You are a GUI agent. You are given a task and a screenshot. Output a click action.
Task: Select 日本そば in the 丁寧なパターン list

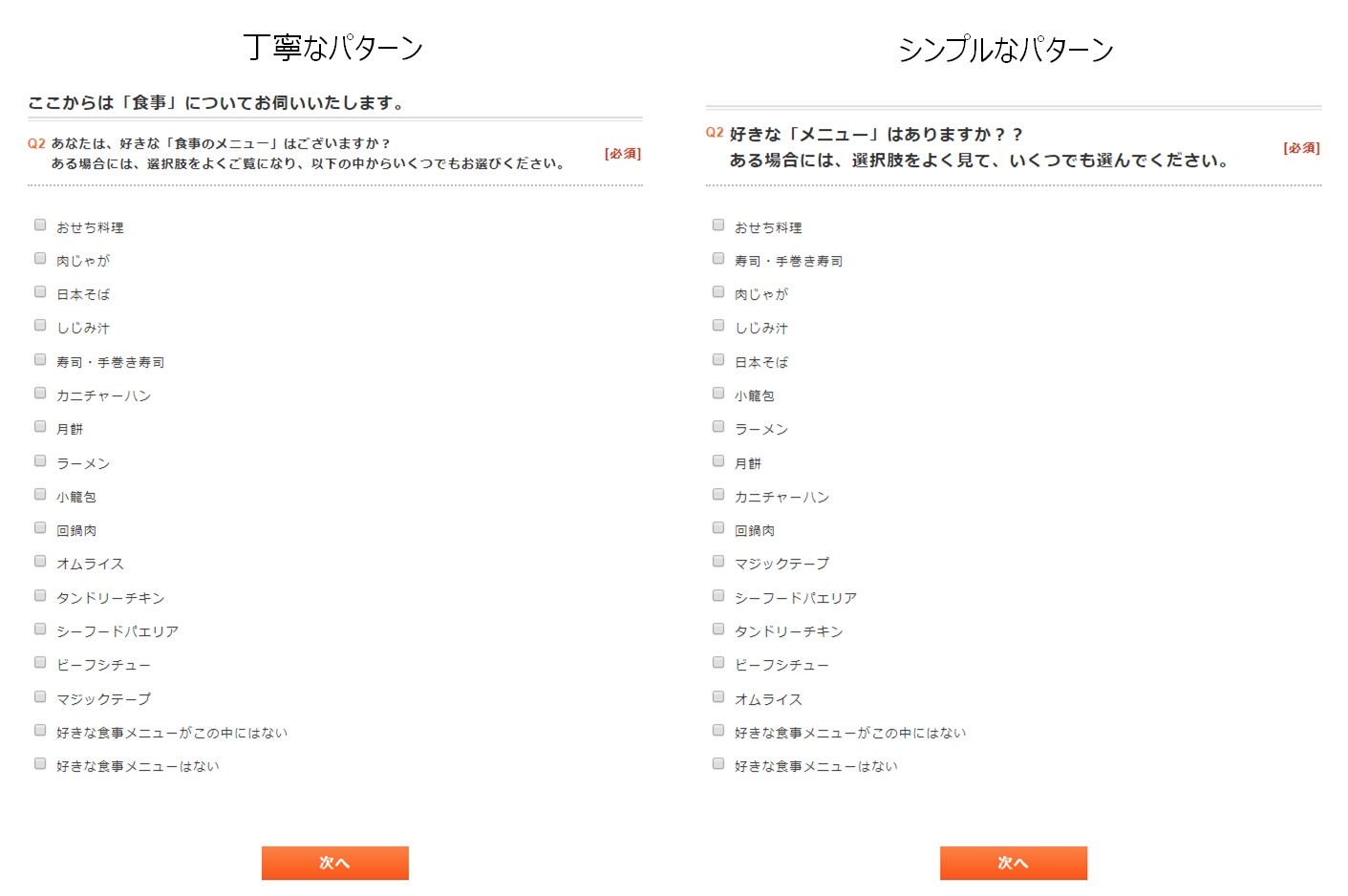(40, 292)
